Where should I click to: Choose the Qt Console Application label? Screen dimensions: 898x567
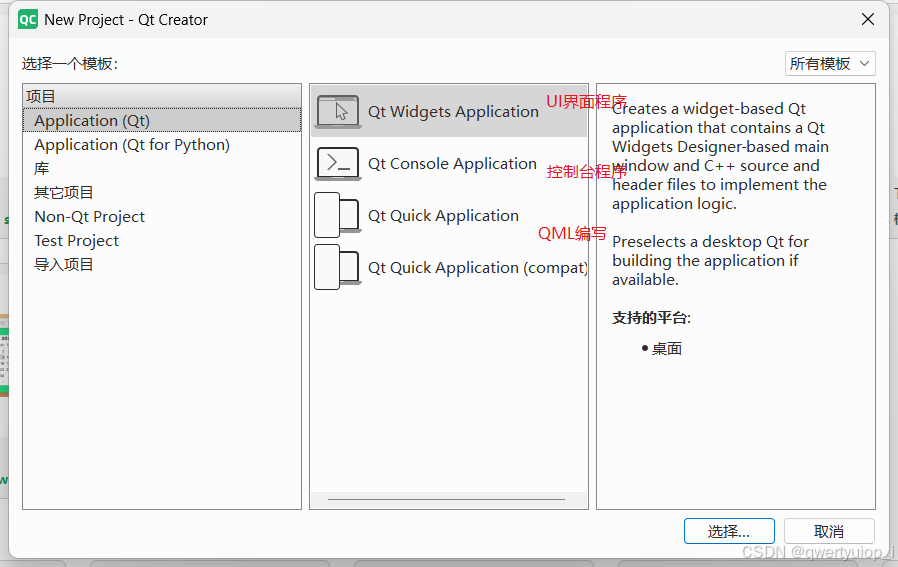pyautogui.click(x=452, y=164)
